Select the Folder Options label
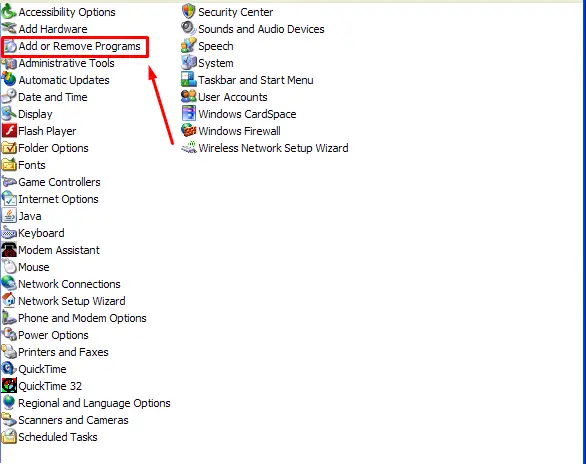Screen dimensions: 586x464 tap(53, 148)
